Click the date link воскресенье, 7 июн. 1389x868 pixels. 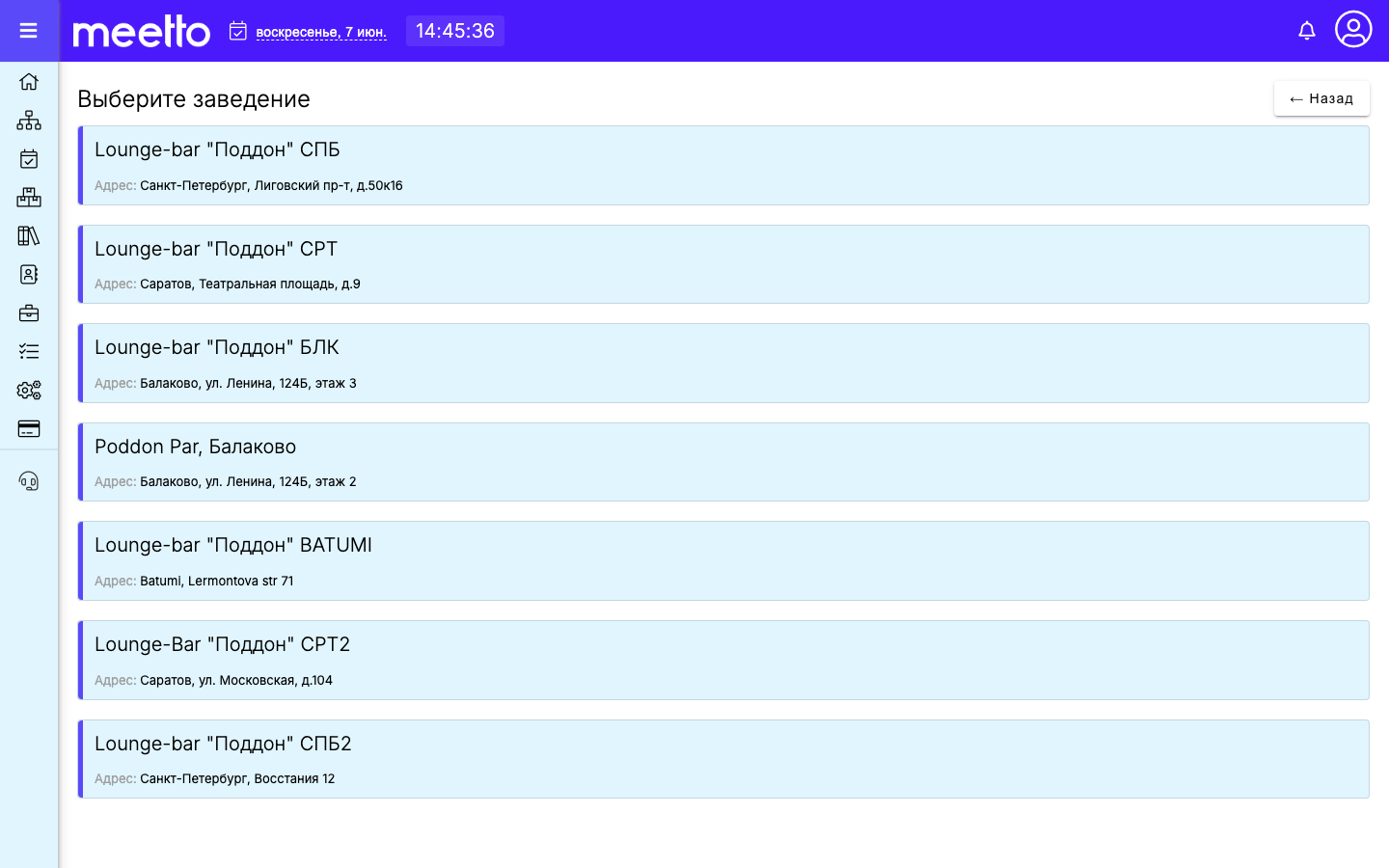click(x=321, y=32)
